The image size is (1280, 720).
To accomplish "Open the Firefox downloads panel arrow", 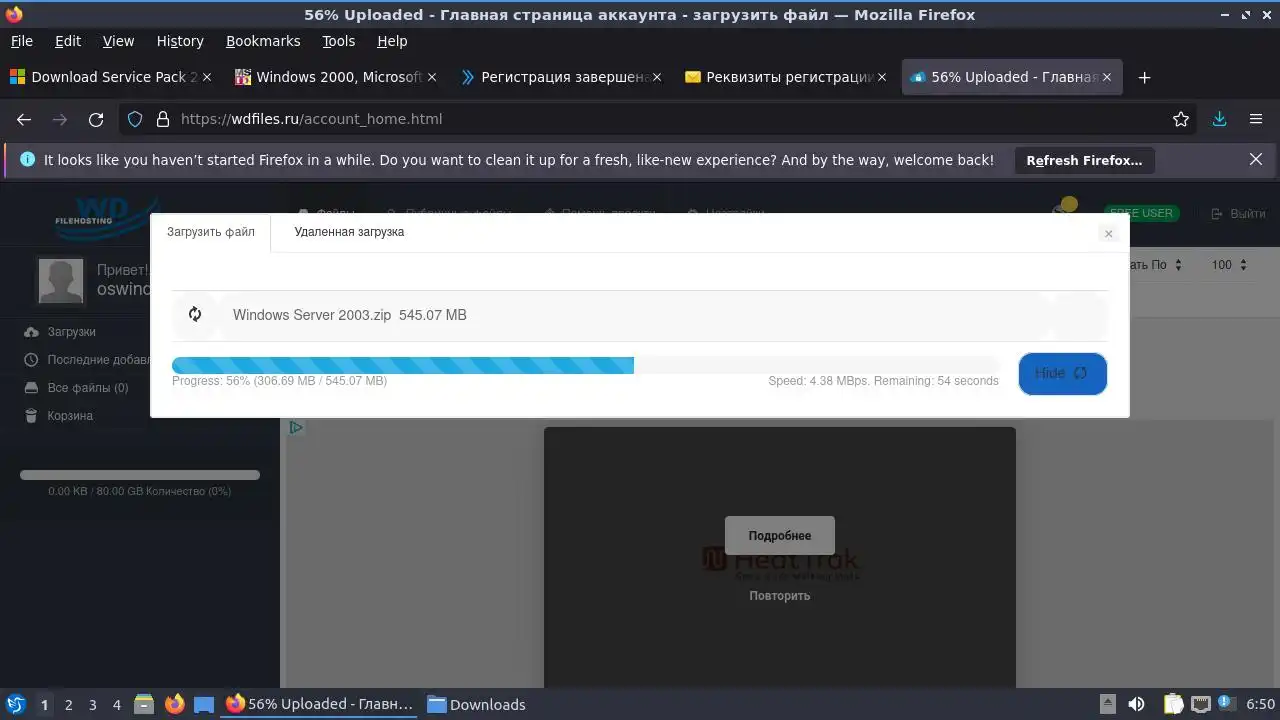I will (1219, 119).
